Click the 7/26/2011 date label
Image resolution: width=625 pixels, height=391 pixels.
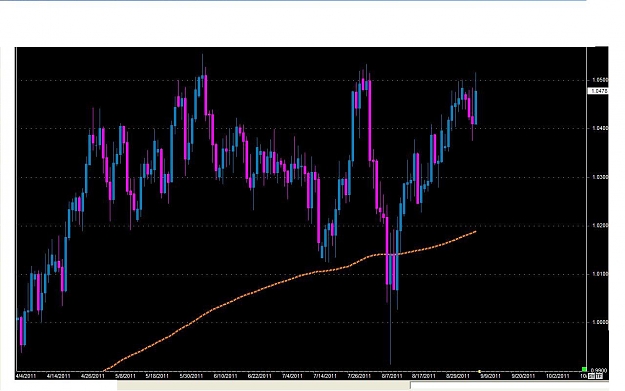[x=360, y=376]
